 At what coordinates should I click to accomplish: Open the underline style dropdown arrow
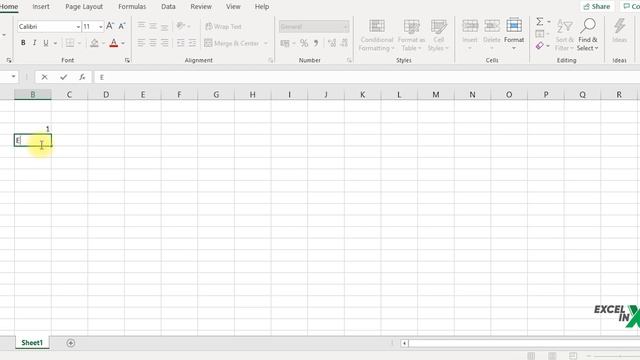click(55, 43)
